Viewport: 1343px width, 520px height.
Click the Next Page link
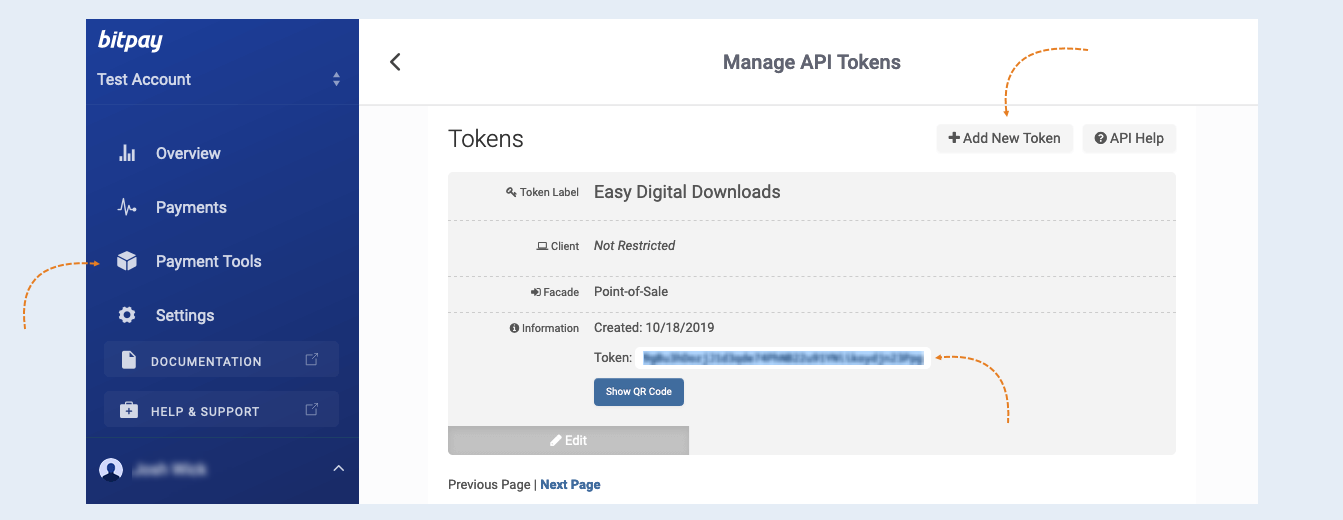click(x=570, y=485)
